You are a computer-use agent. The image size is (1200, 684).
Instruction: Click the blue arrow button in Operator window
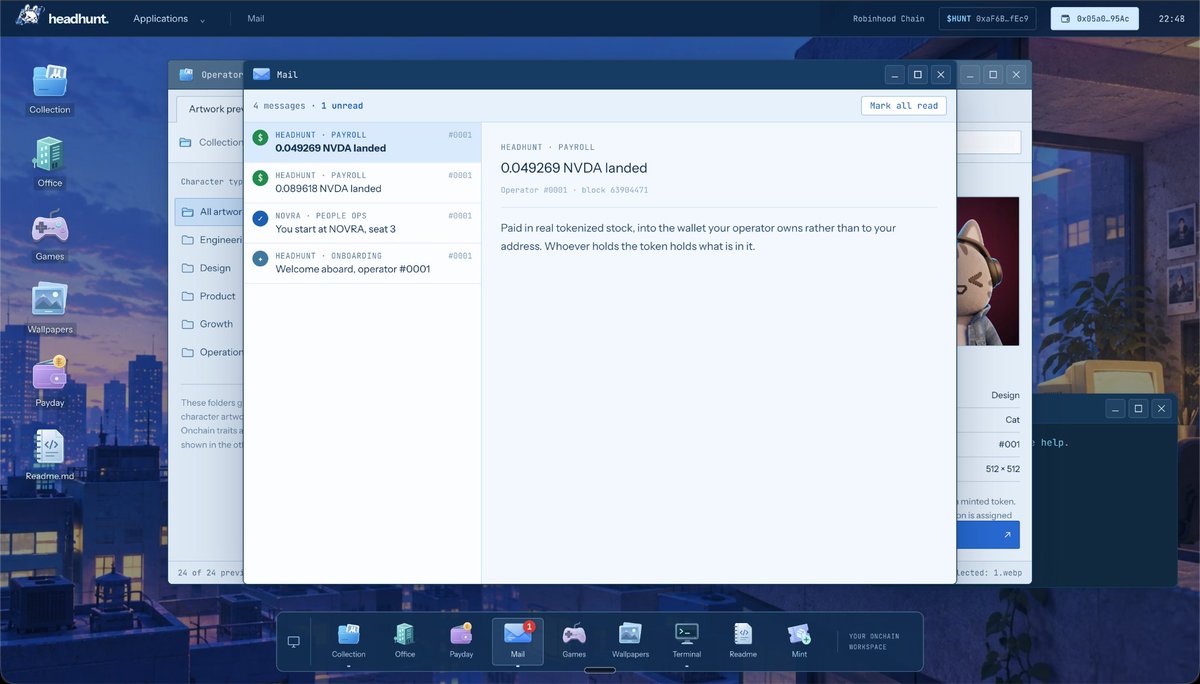click(x=988, y=535)
